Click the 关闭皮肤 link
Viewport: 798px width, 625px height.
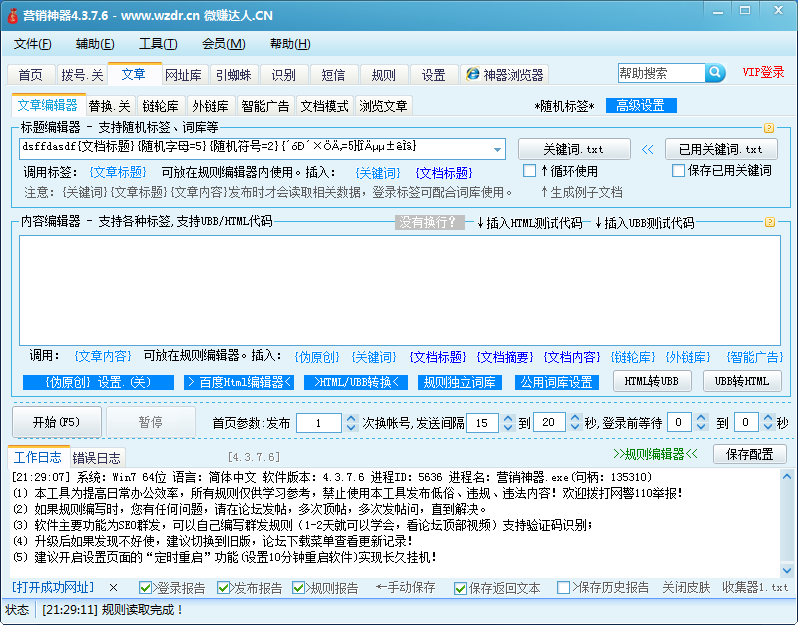[x=686, y=588]
